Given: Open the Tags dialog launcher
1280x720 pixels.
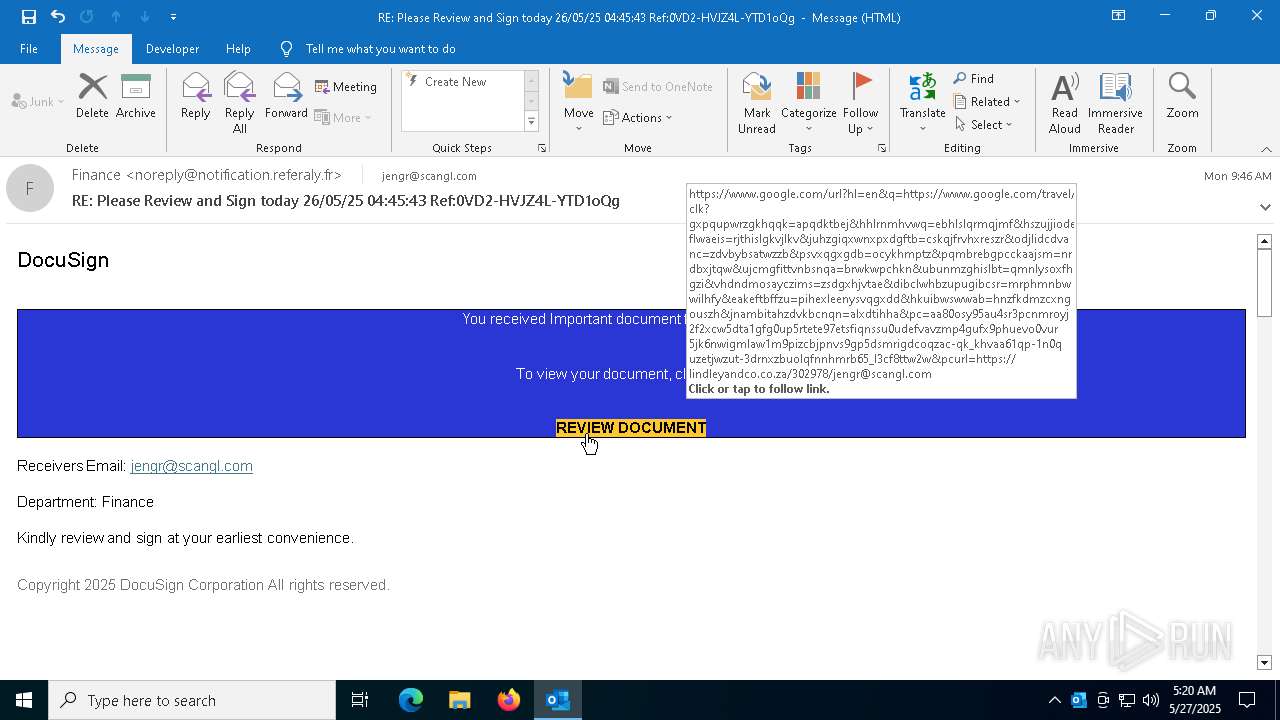Looking at the screenshot, I should point(882,148).
